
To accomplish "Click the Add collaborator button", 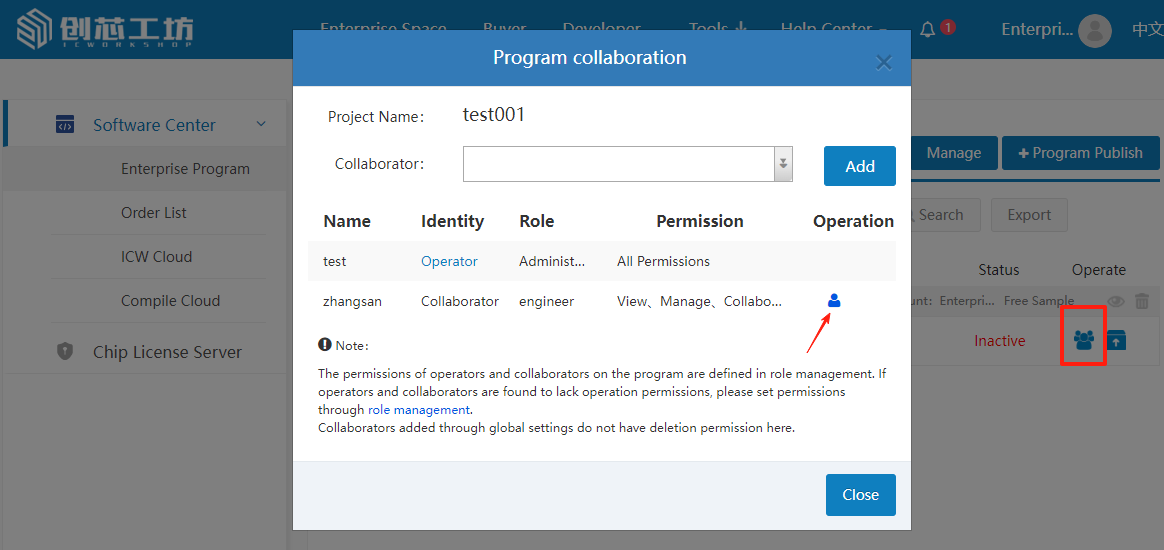I will coord(859,166).
